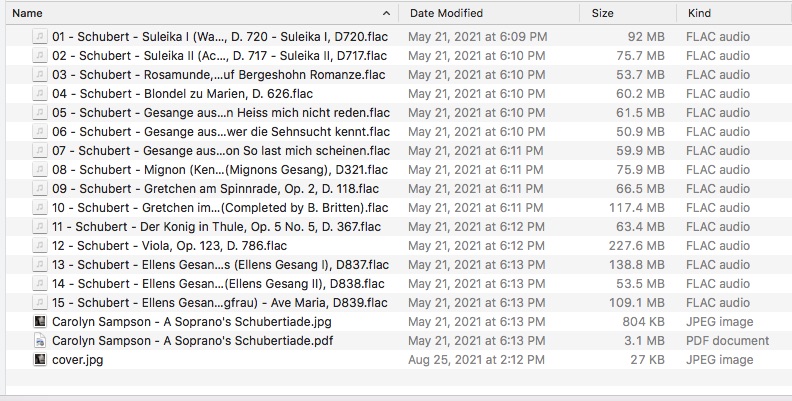This screenshot has width=792, height=401.
Task: Toggle sort direction with the Name column arrow
Action: (x=386, y=13)
